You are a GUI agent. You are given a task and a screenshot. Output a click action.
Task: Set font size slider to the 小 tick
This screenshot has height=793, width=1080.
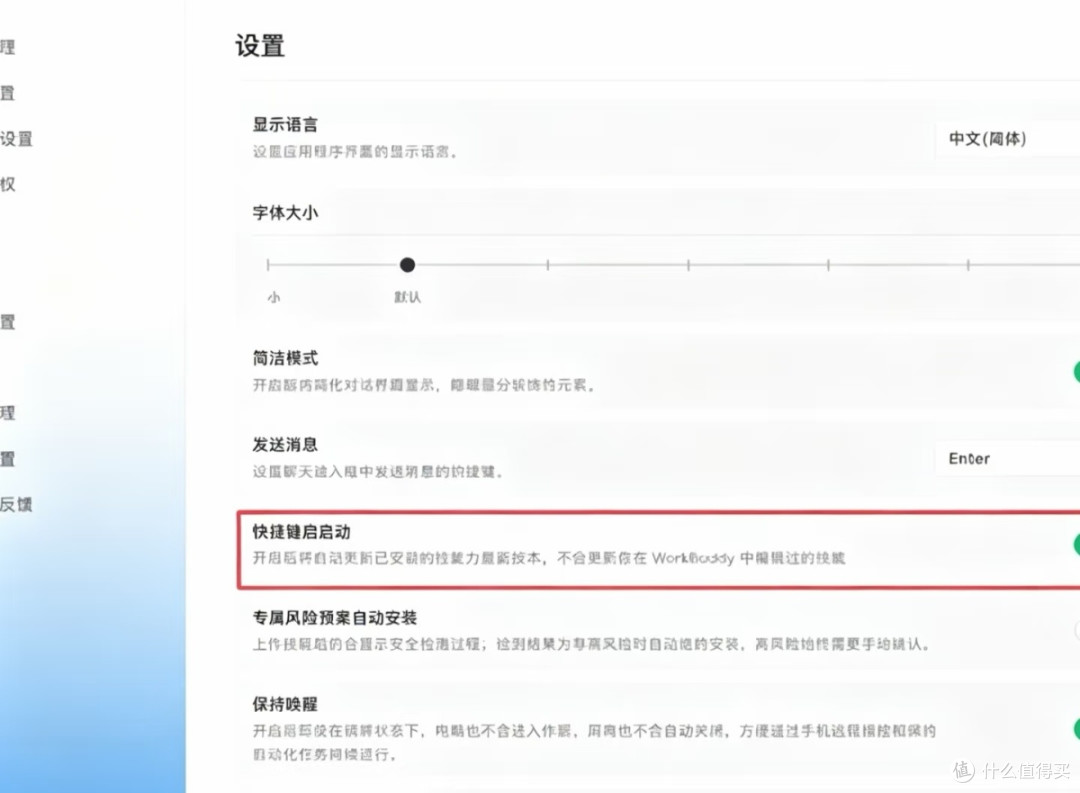pos(268,265)
